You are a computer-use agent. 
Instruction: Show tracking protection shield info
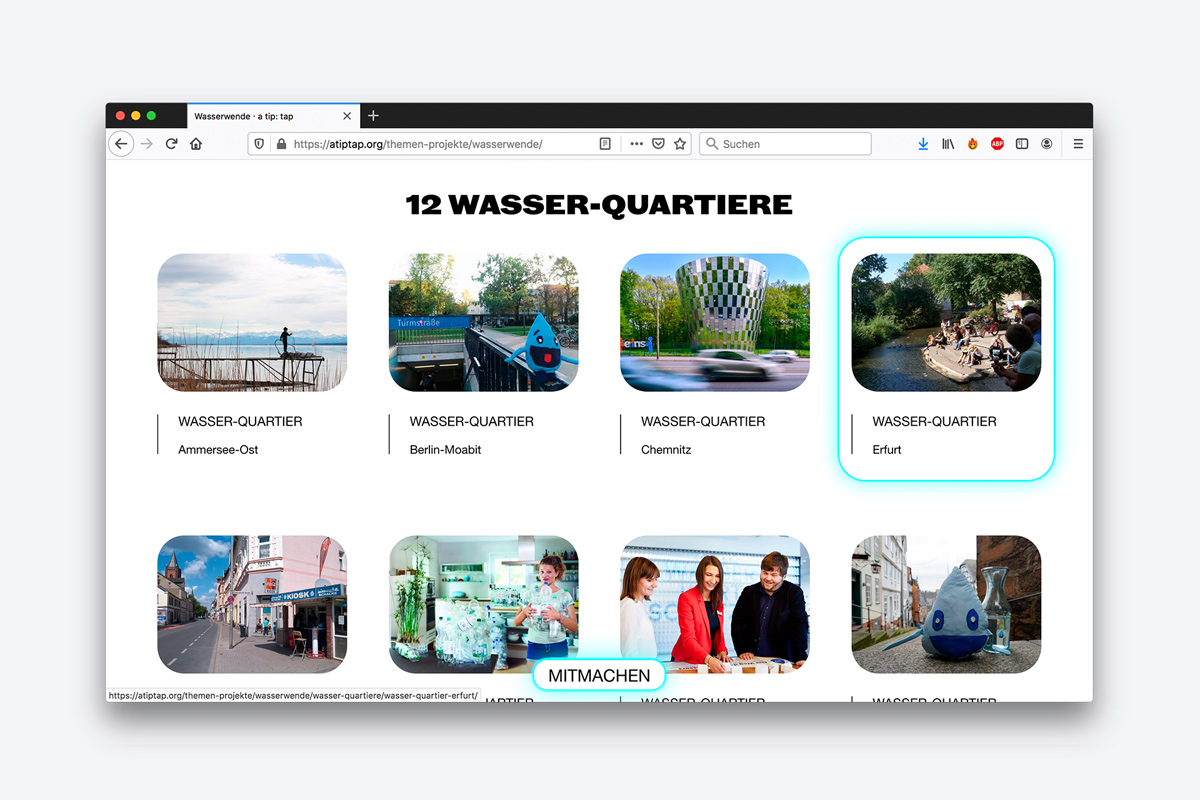tap(259, 144)
